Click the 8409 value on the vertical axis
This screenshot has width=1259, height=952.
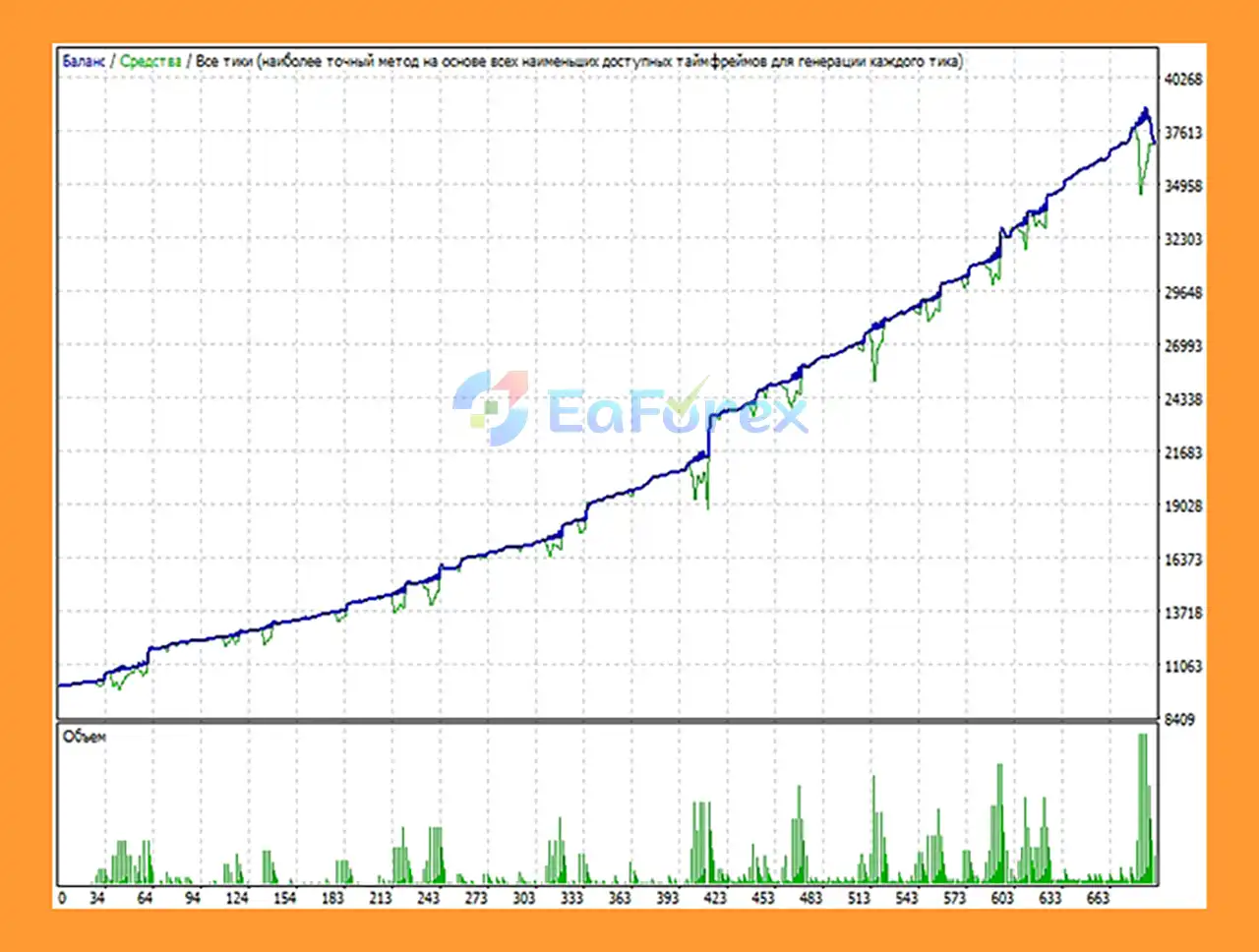click(1179, 720)
